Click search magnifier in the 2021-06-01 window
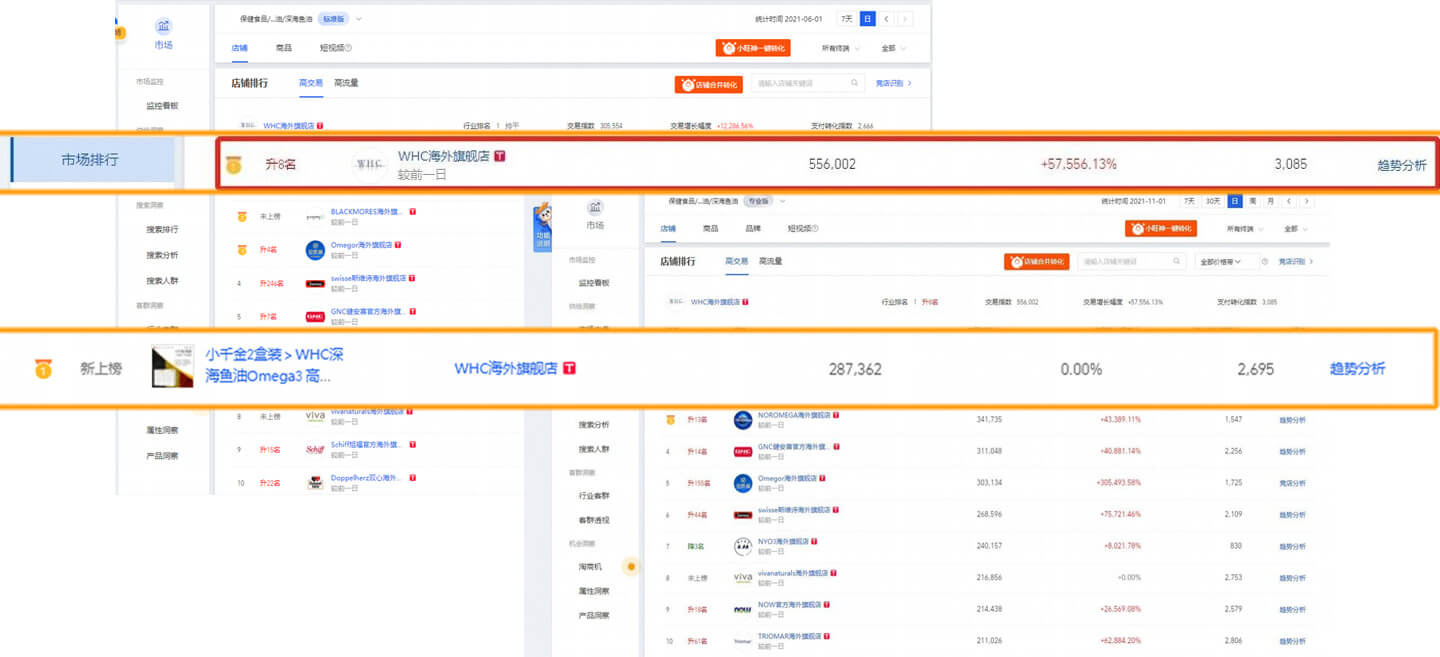Viewport: 1440px width, 657px height. coord(855,84)
